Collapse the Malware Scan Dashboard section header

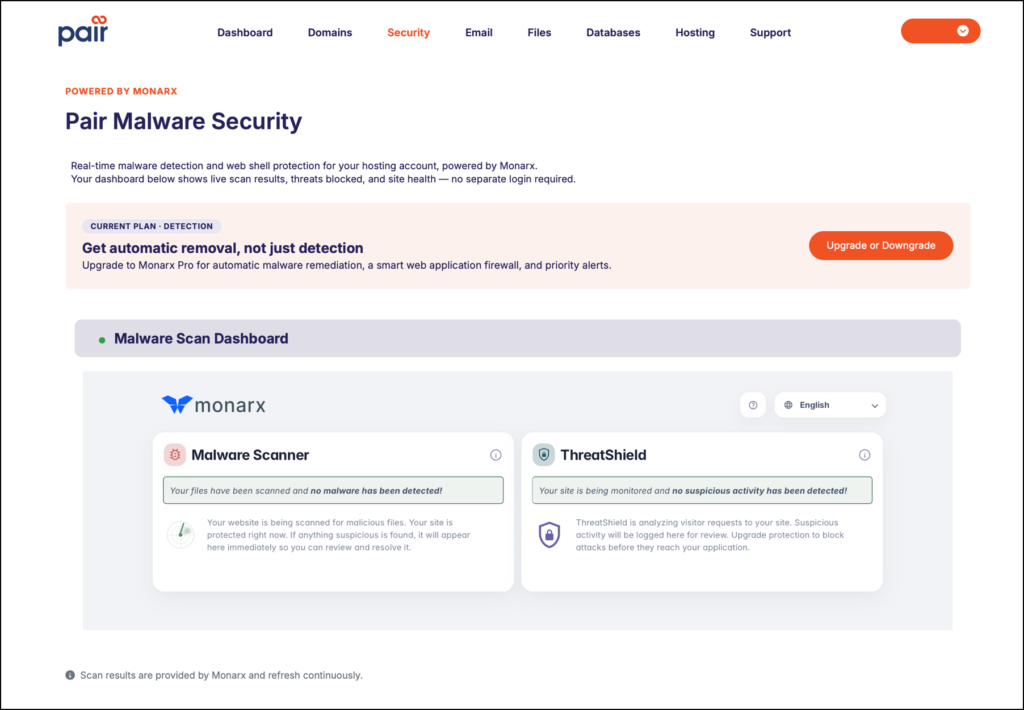point(517,338)
